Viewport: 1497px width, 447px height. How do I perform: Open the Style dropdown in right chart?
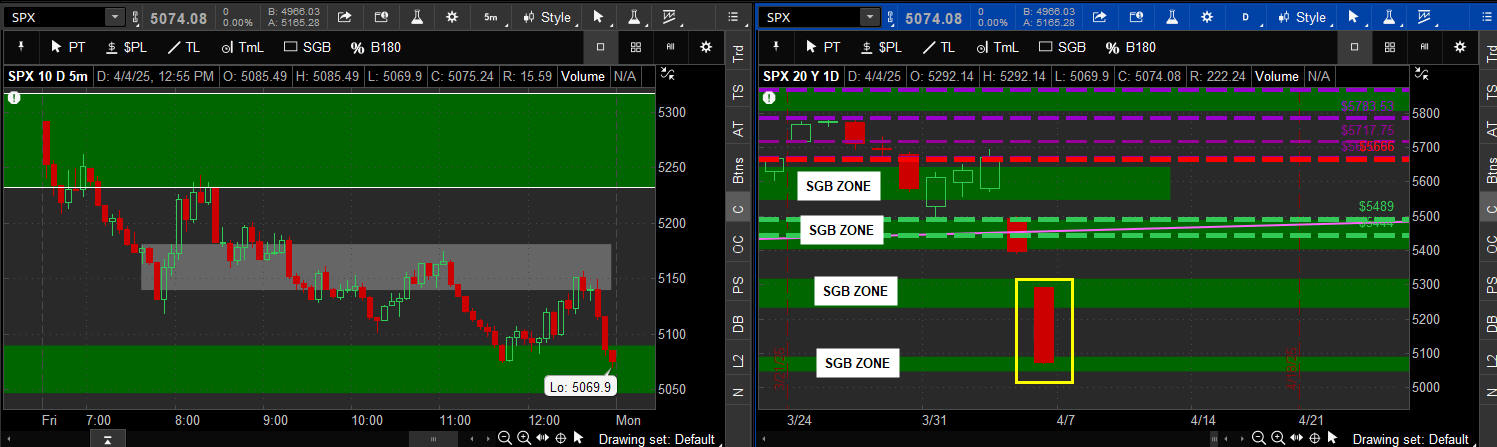[x=1307, y=17]
